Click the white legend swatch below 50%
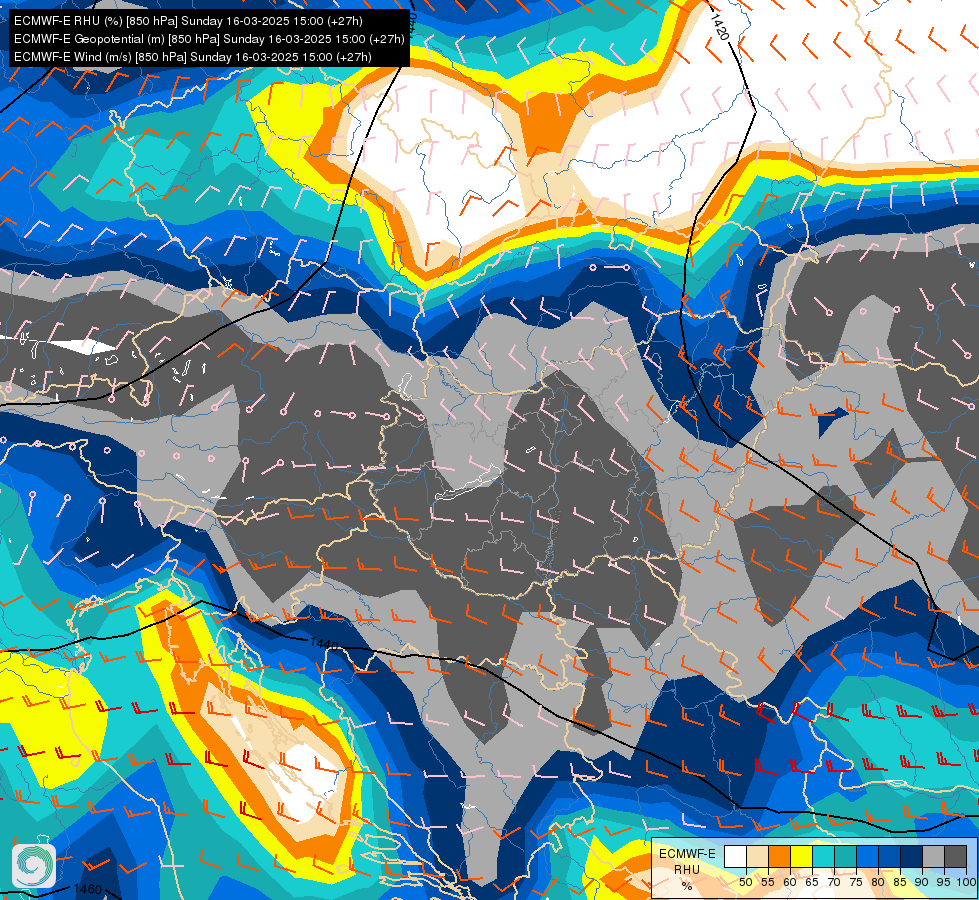This screenshot has height=900, width=979. [x=735, y=856]
